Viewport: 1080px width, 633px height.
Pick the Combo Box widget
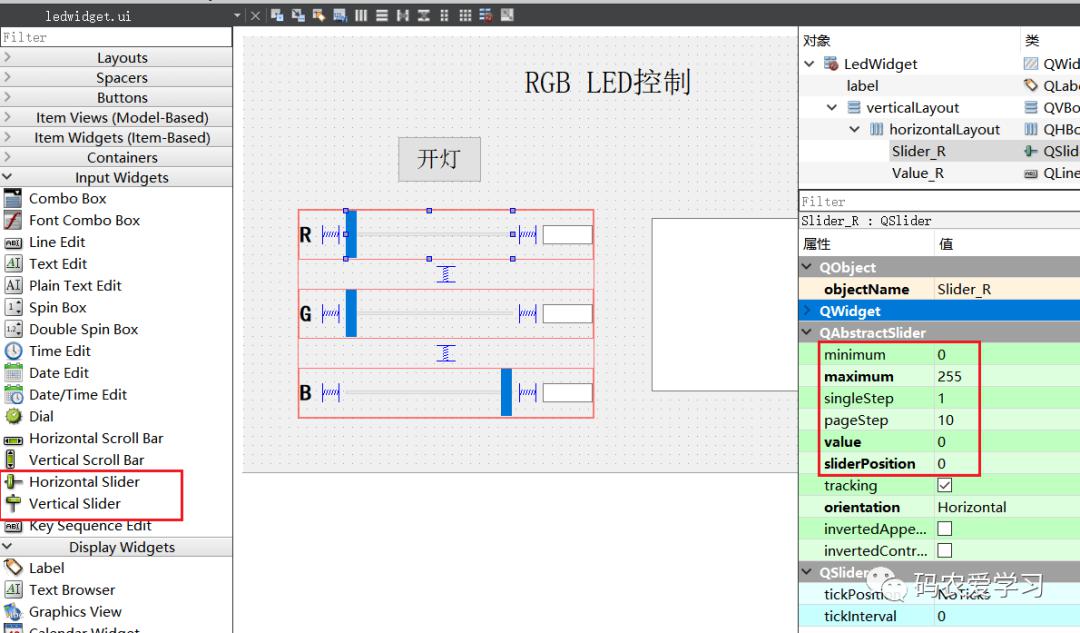click(x=68, y=198)
